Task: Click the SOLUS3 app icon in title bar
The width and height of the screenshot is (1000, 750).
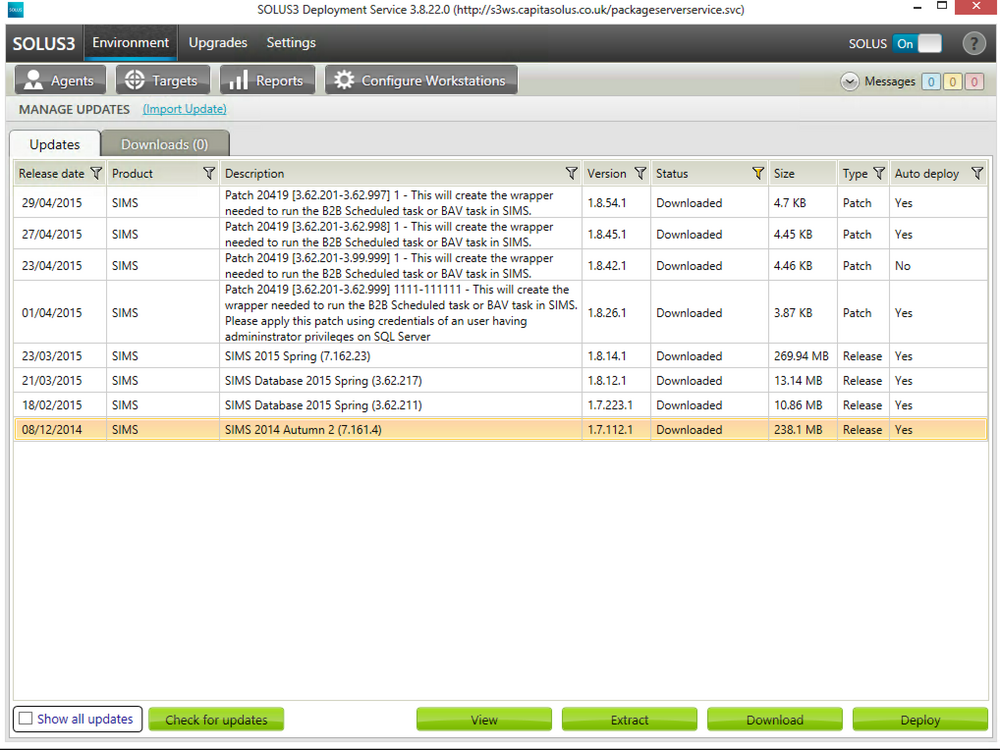Action: tap(15, 10)
